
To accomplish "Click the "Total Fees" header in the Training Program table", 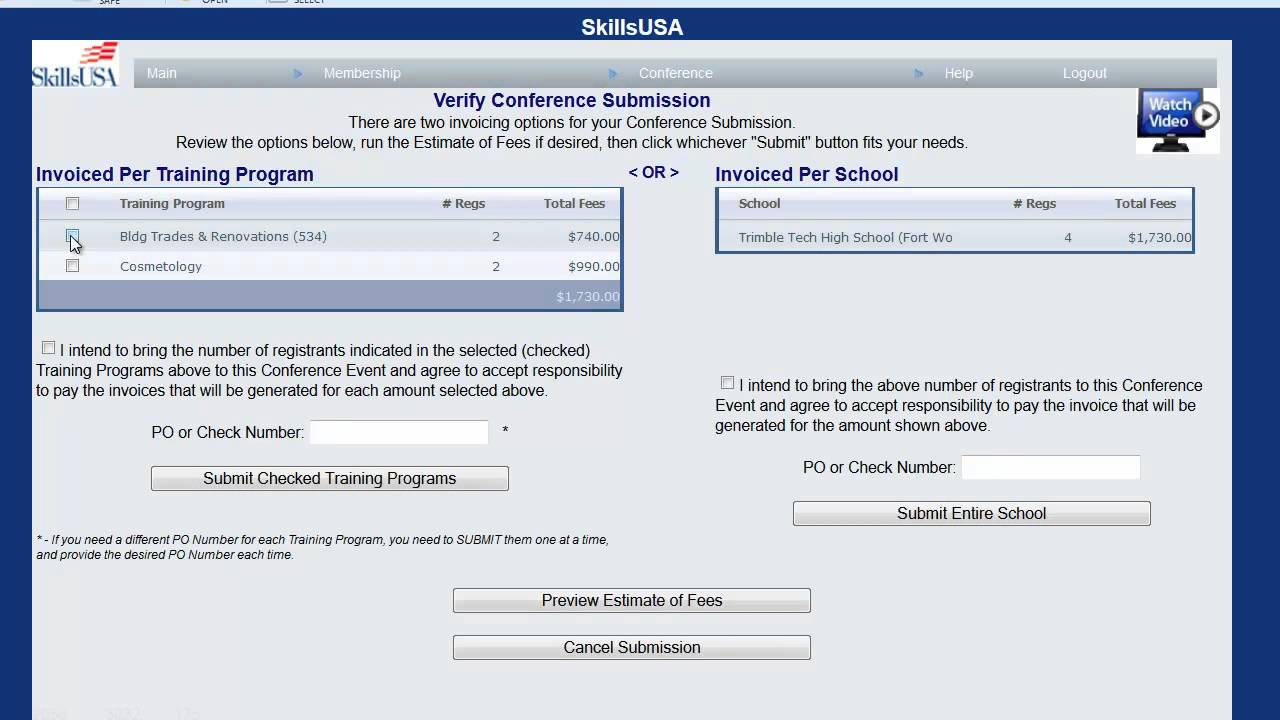I will click(574, 204).
